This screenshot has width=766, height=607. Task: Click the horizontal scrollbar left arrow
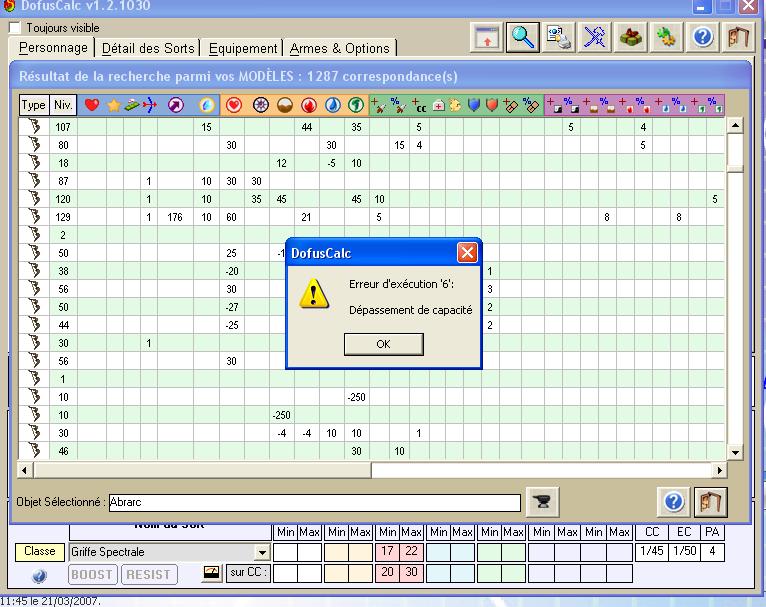(x=24, y=470)
